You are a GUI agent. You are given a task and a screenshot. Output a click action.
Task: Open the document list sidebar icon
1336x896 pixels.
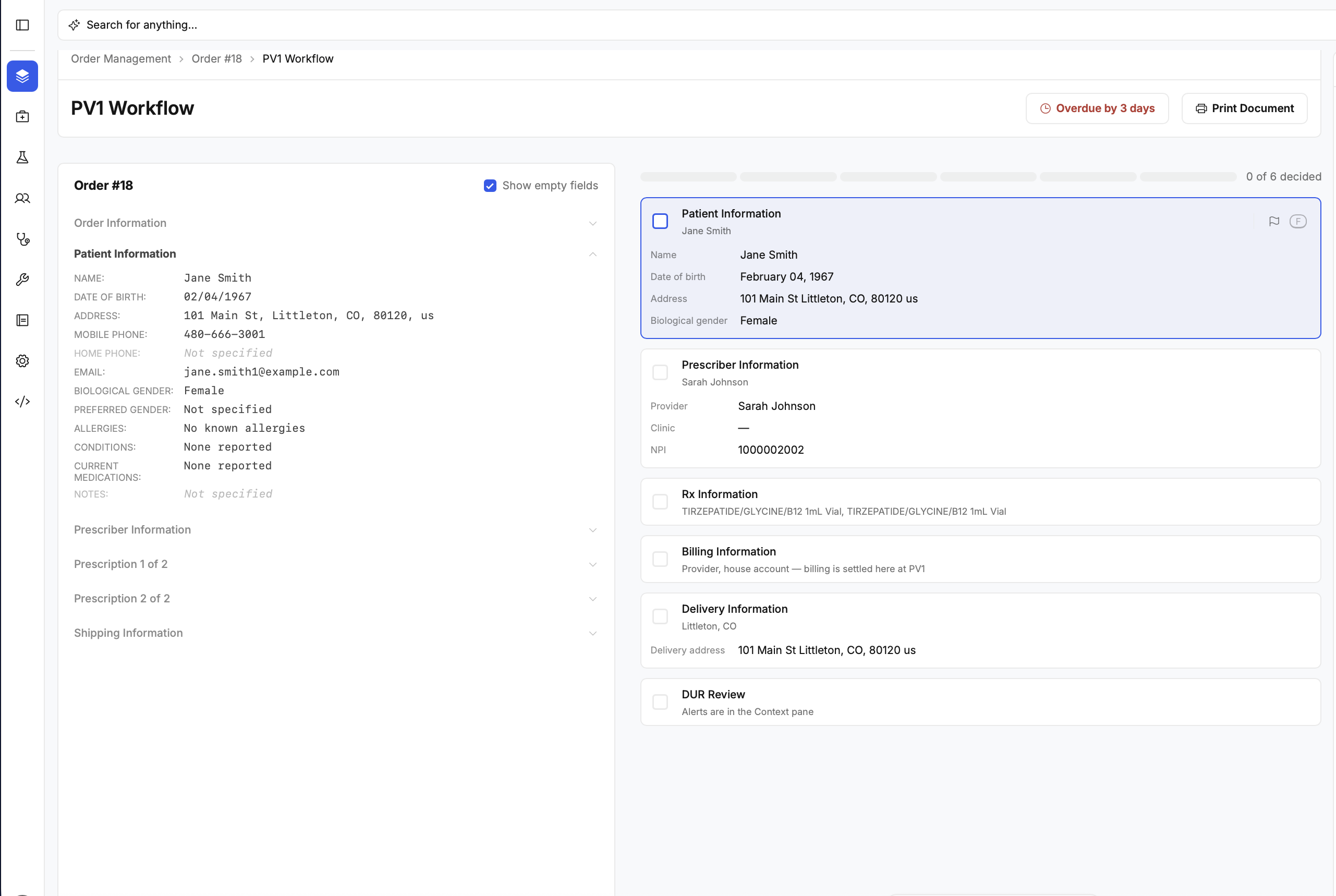(22, 320)
